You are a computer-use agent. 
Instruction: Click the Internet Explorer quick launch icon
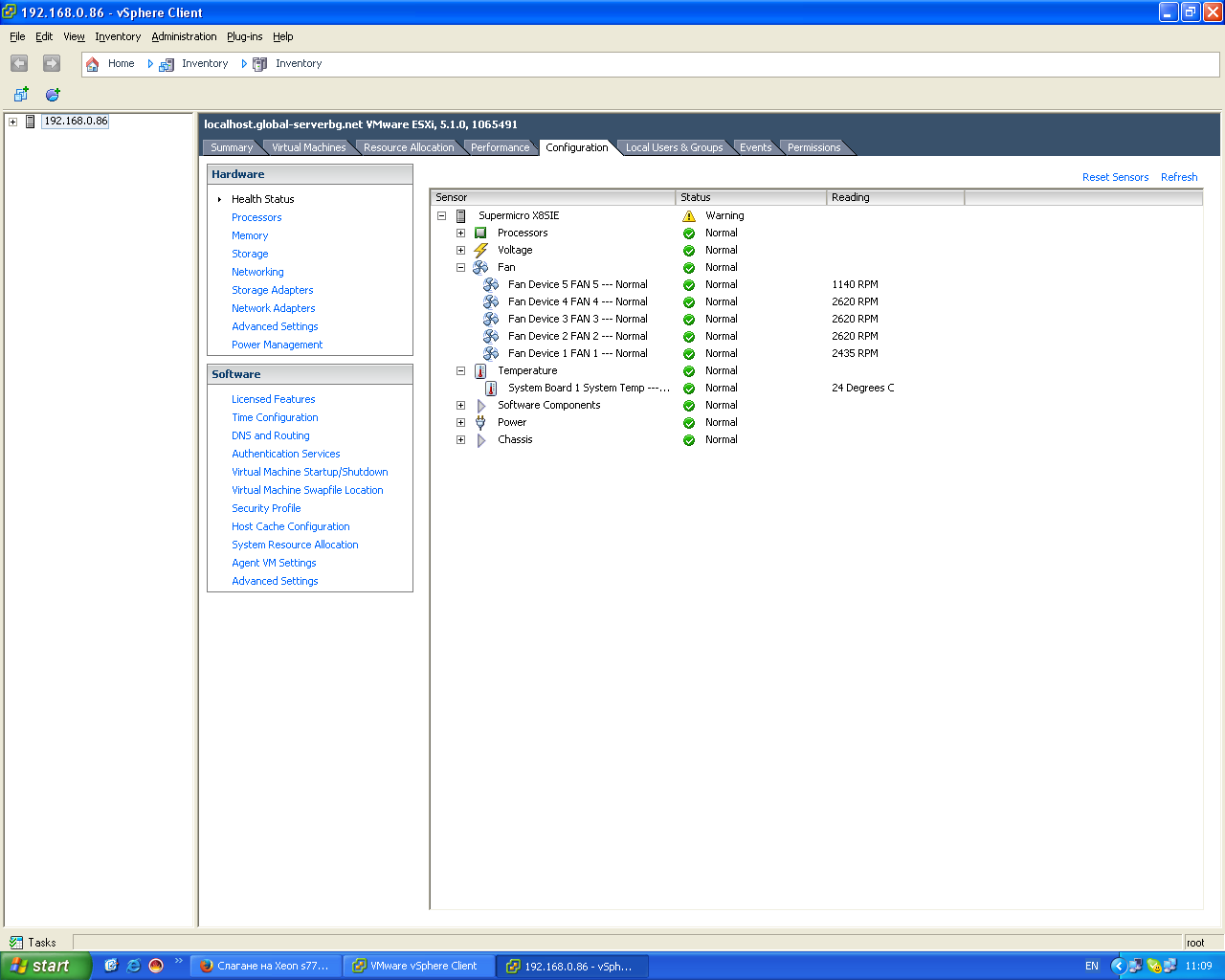pos(133,966)
